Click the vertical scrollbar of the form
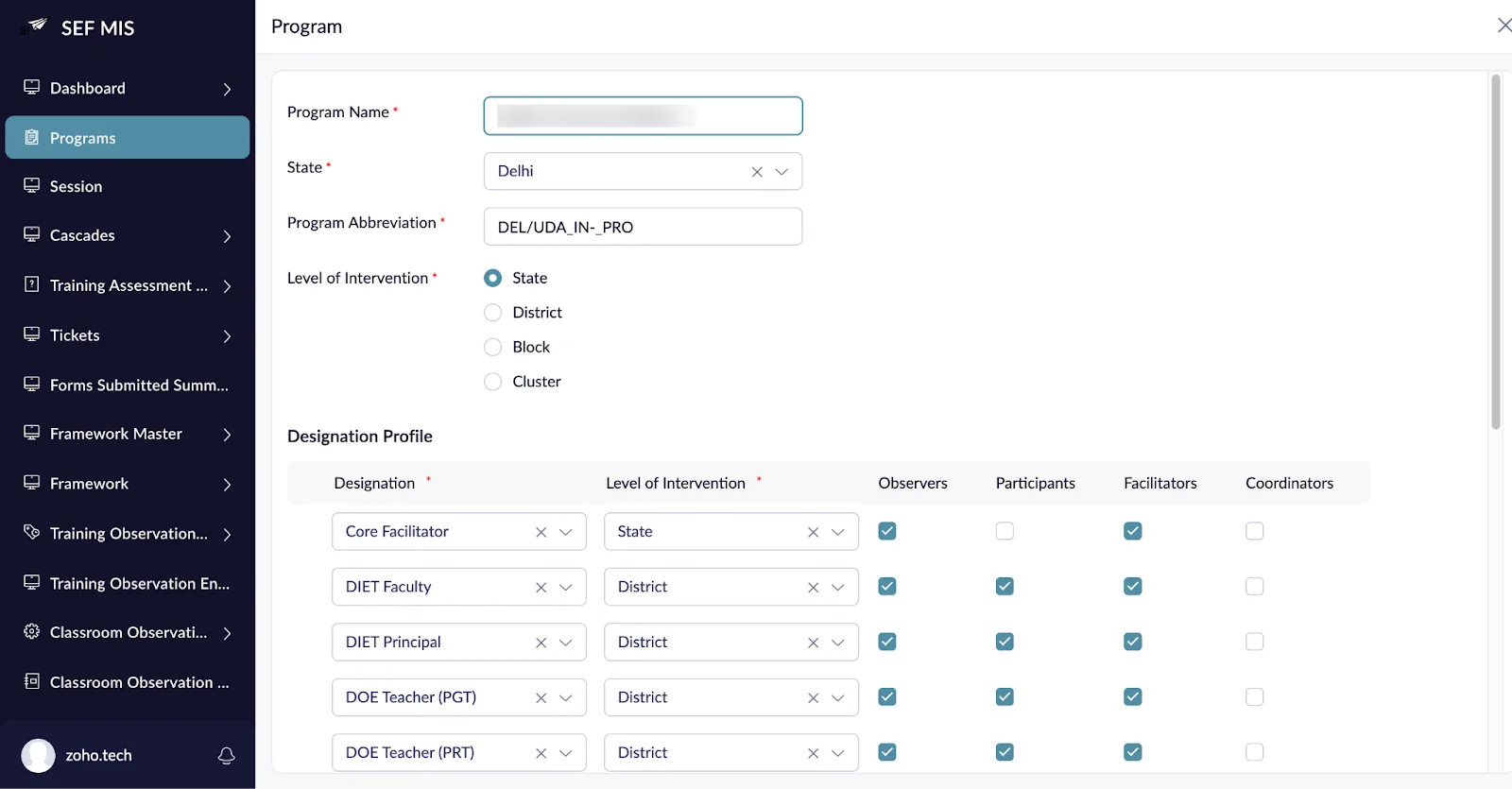 [1496, 253]
